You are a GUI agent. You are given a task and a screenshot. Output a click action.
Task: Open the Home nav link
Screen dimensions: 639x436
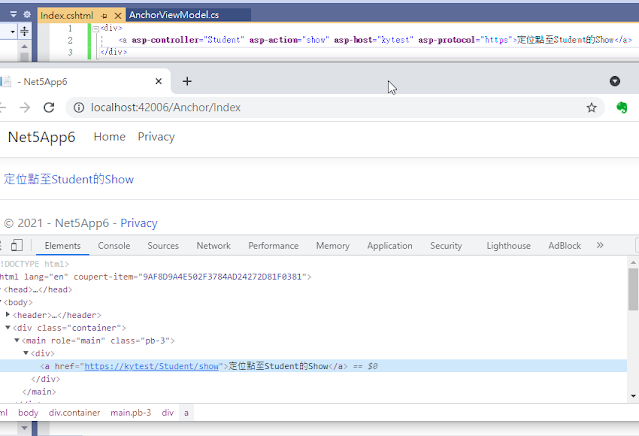[x=110, y=137]
